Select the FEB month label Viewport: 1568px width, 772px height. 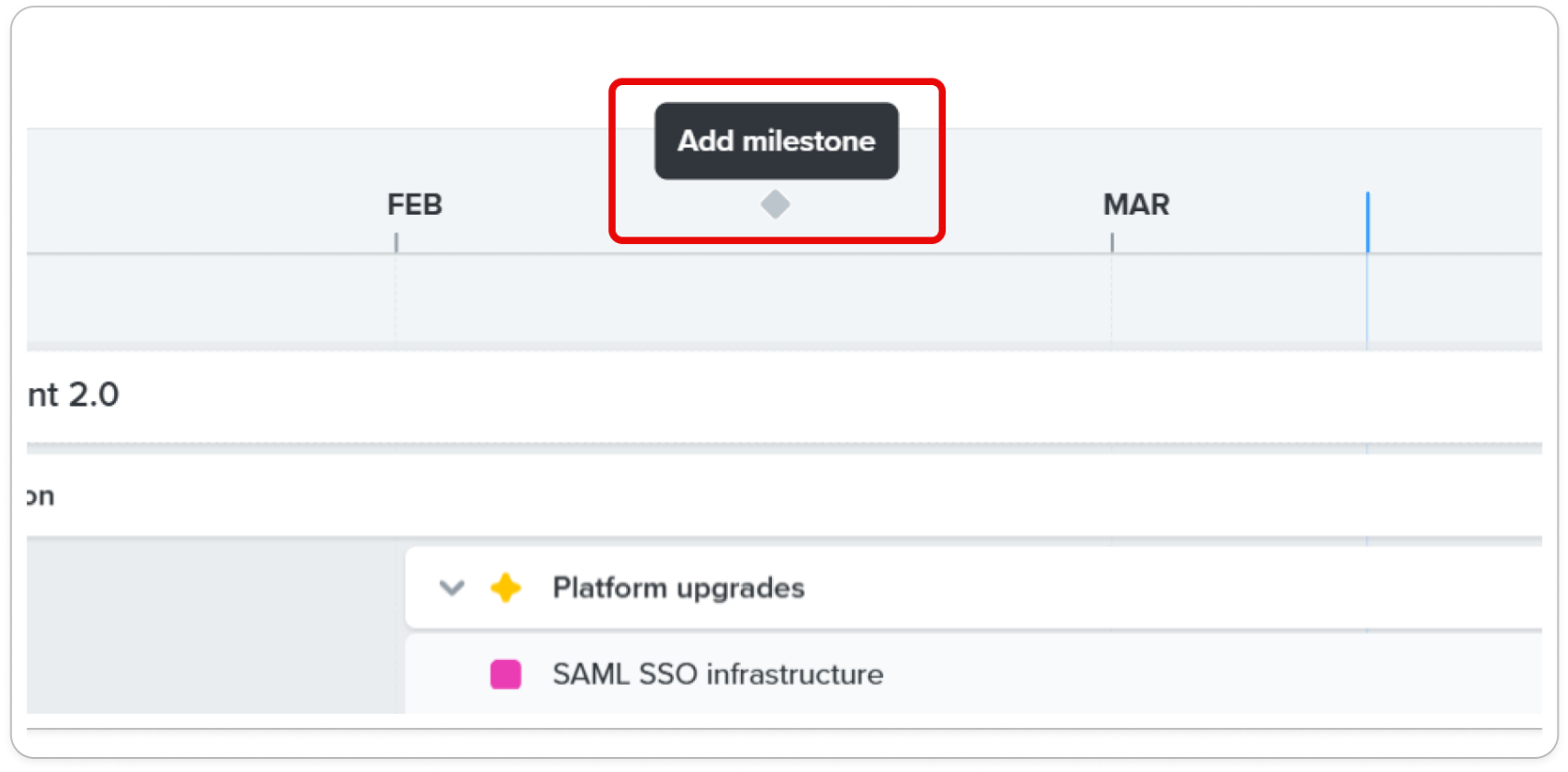[x=415, y=205]
